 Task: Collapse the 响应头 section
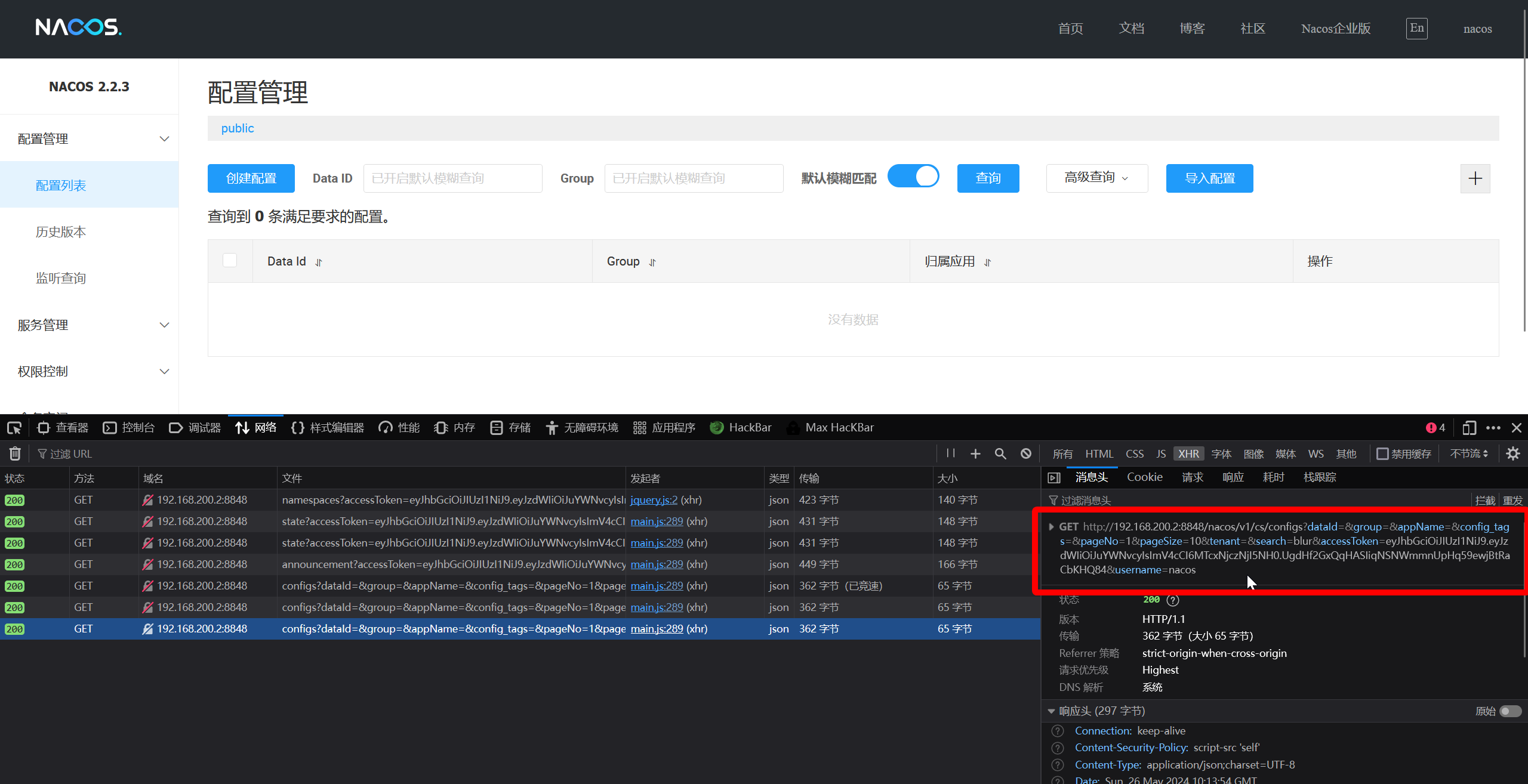[1051, 711]
